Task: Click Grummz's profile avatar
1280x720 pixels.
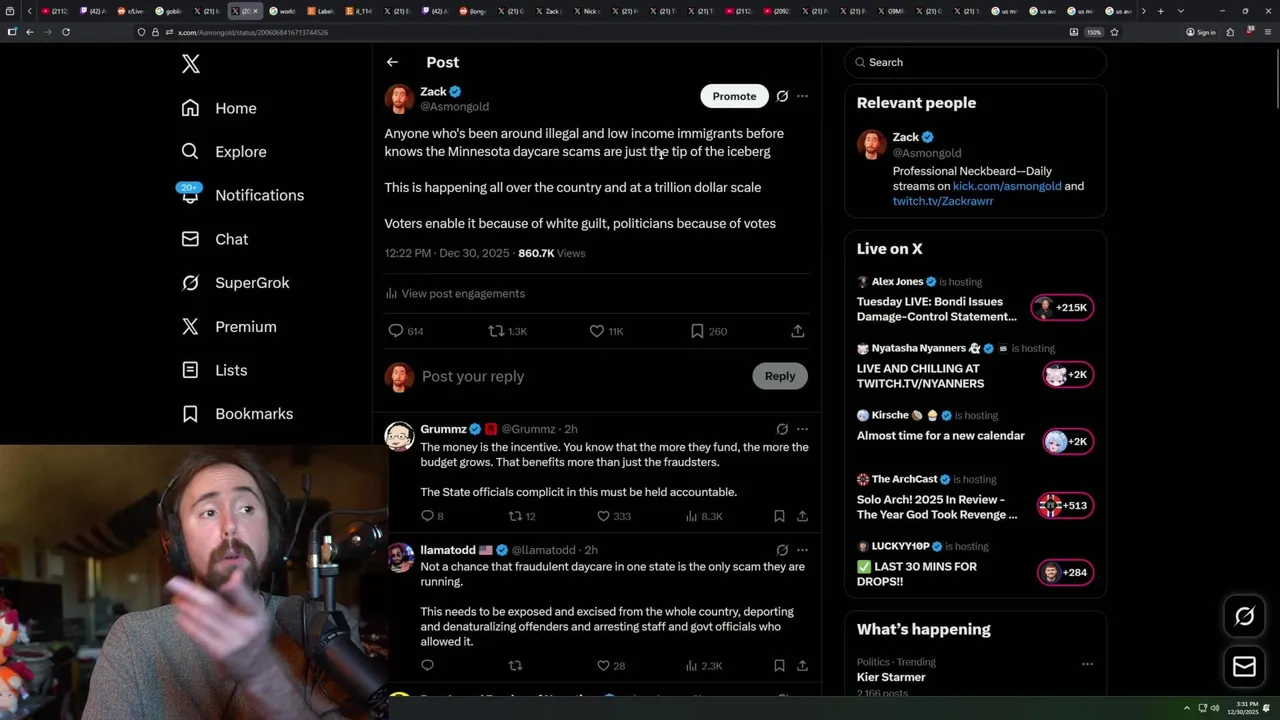Action: coord(400,436)
